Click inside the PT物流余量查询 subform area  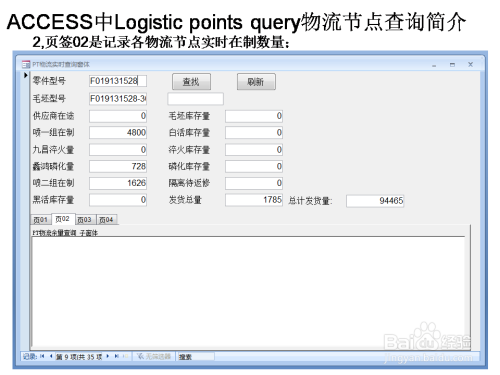(248, 292)
